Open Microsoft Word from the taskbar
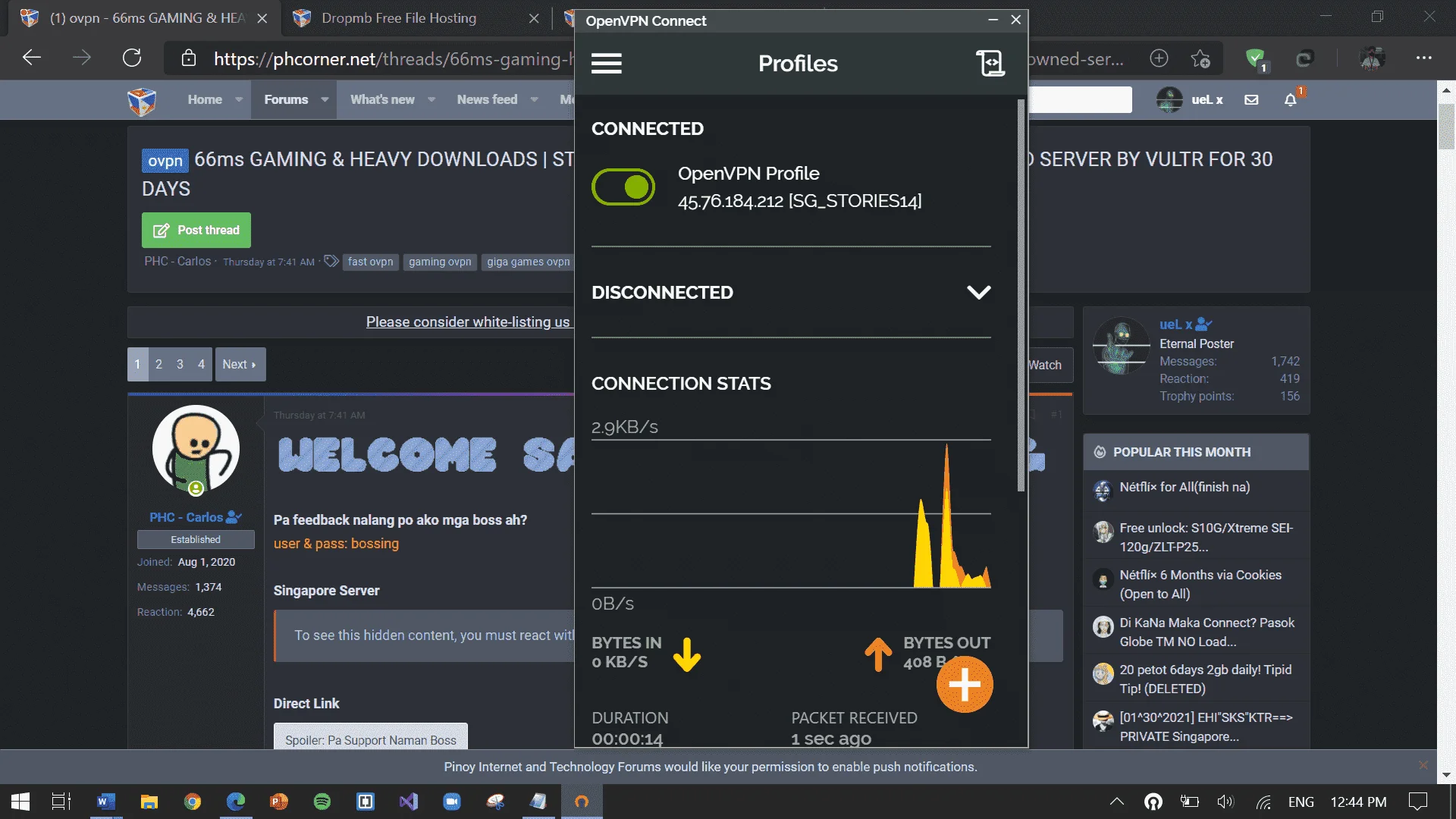Image resolution: width=1456 pixels, height=819 pixels. click(106, 802)
